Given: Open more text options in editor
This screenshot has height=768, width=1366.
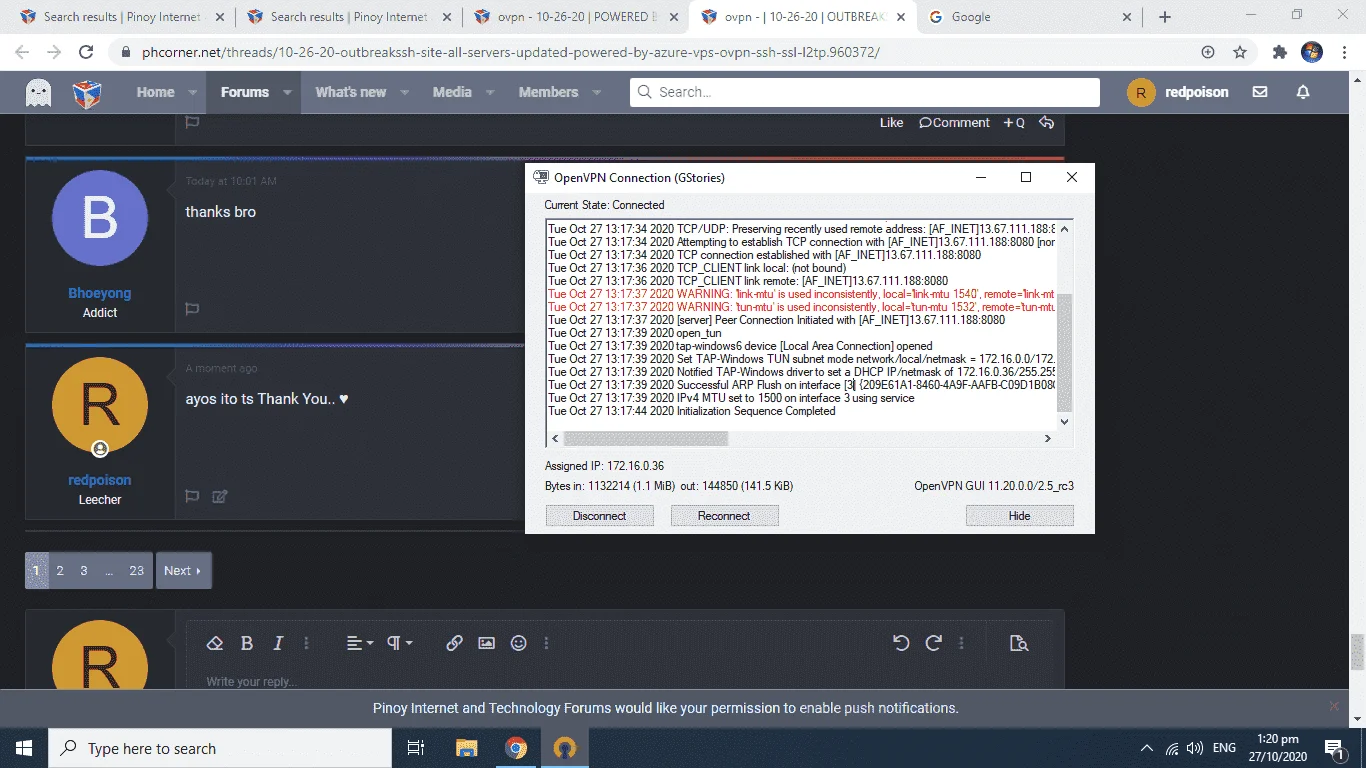Looking at the screenshot, I should (x=307, y=643).
